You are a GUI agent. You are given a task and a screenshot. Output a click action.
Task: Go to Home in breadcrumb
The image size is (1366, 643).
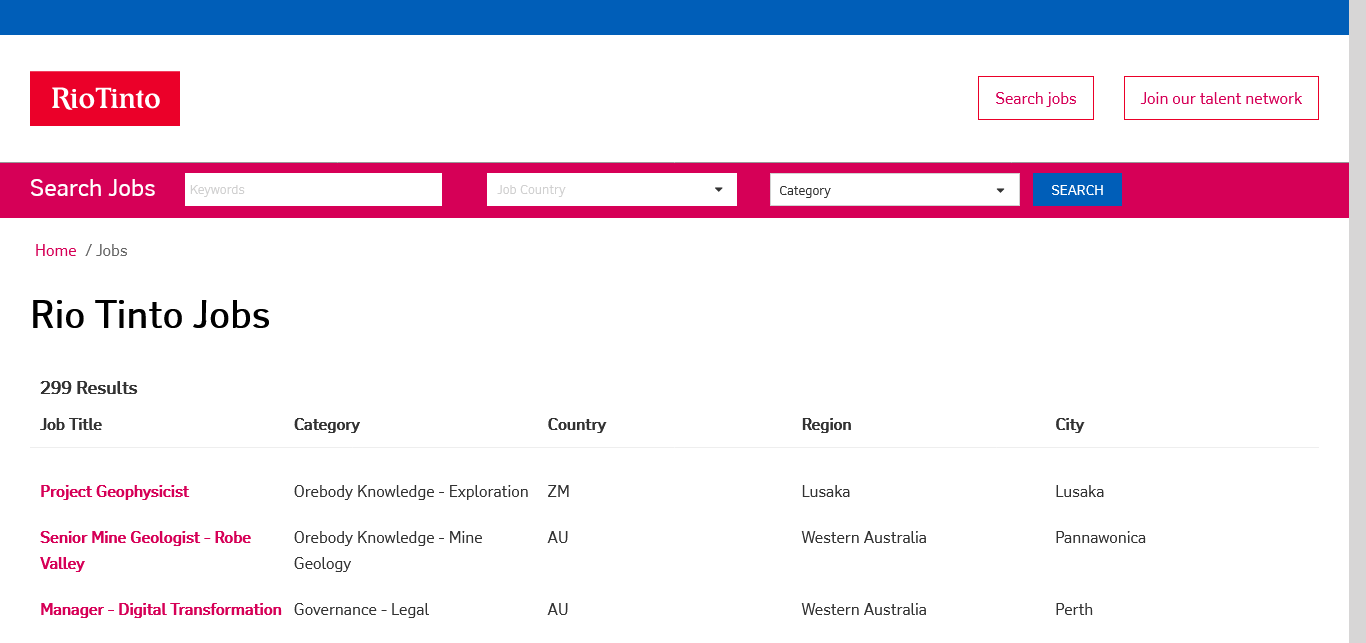pos(55,250)
